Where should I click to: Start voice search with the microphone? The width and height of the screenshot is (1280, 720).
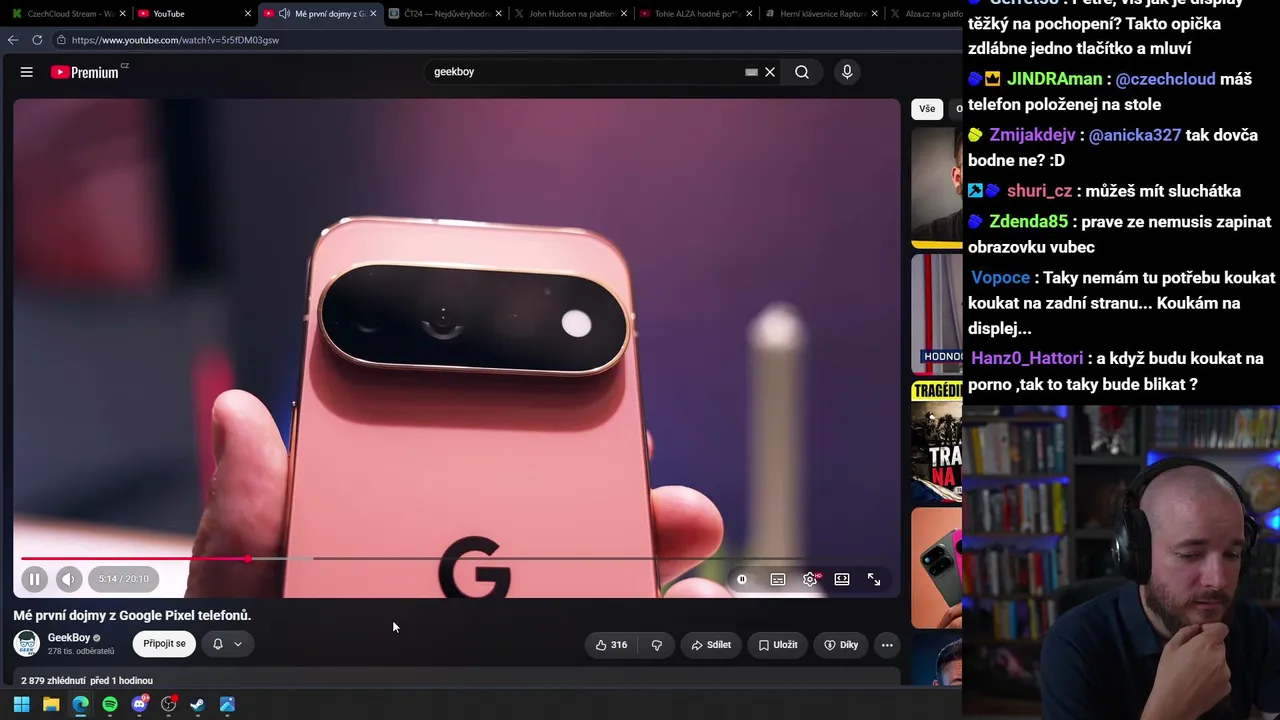click(x=847, y=72)
